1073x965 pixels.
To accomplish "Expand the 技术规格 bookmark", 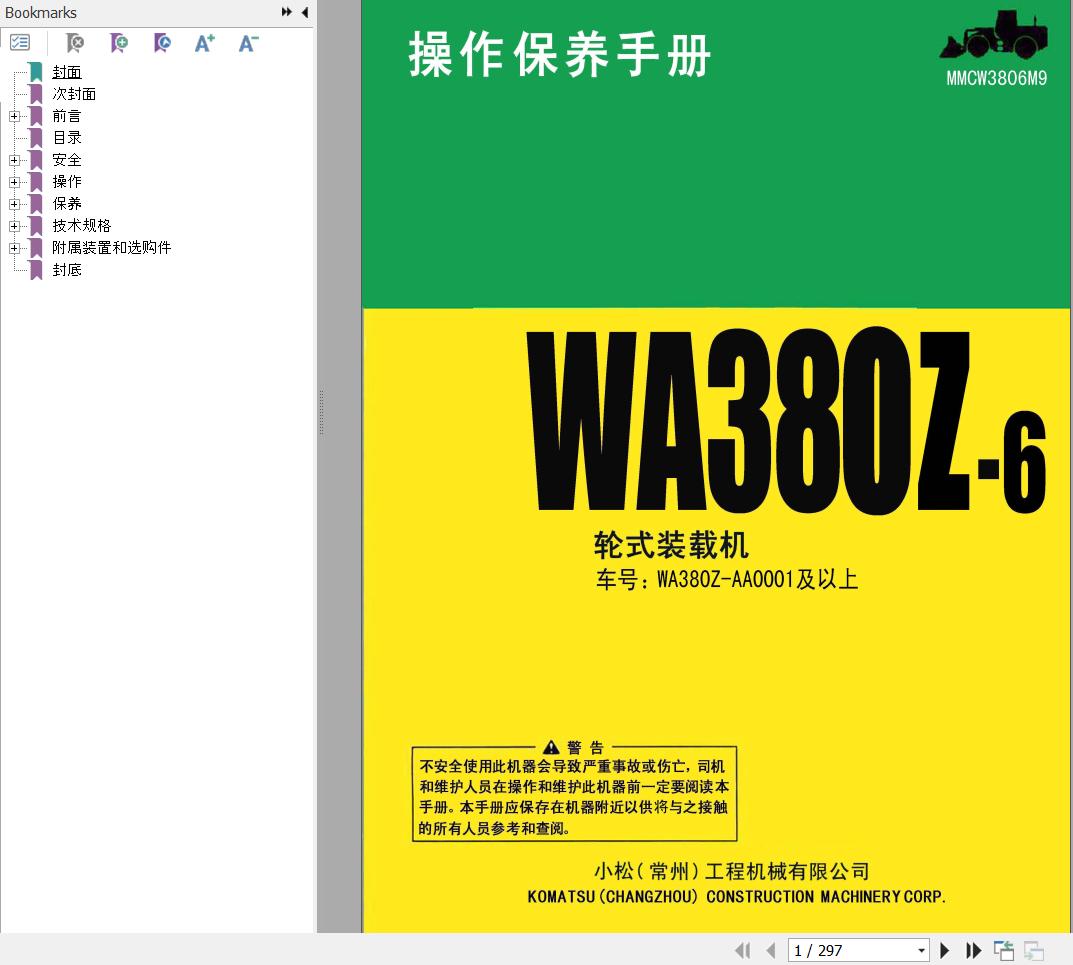I will tap(14, 226).
